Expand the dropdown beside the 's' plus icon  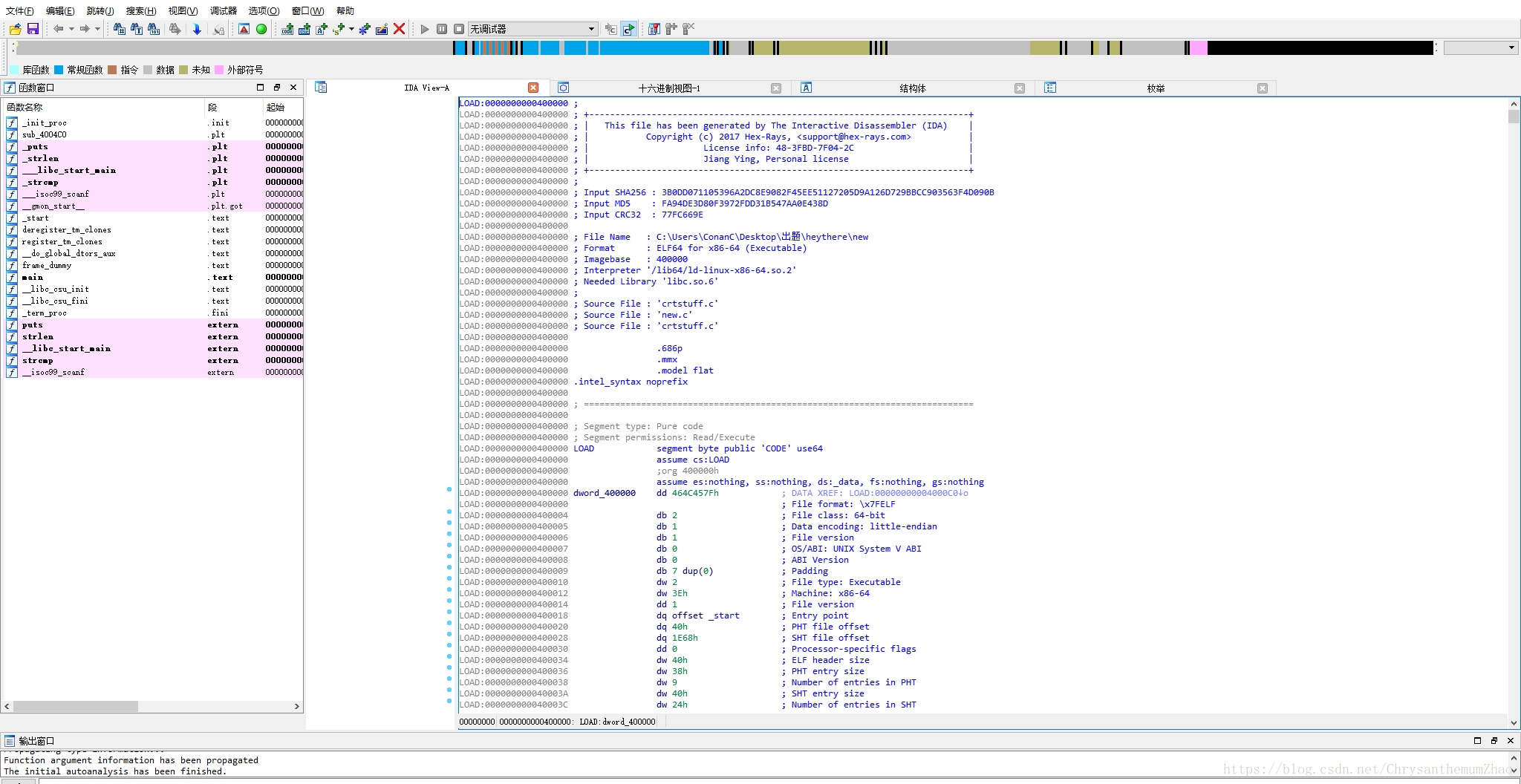tap(351, 29)
